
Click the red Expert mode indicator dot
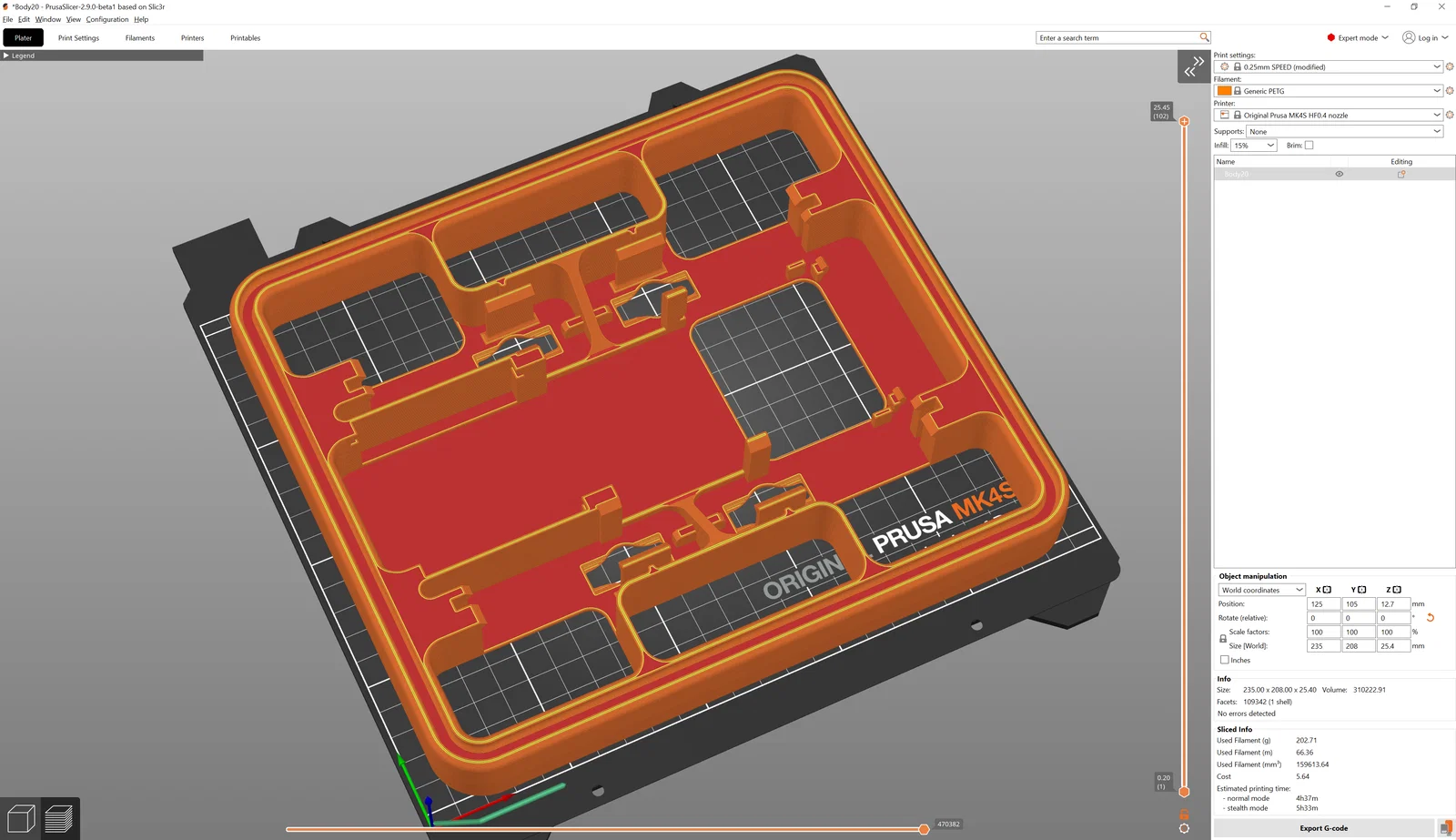tap(1331, 37)
